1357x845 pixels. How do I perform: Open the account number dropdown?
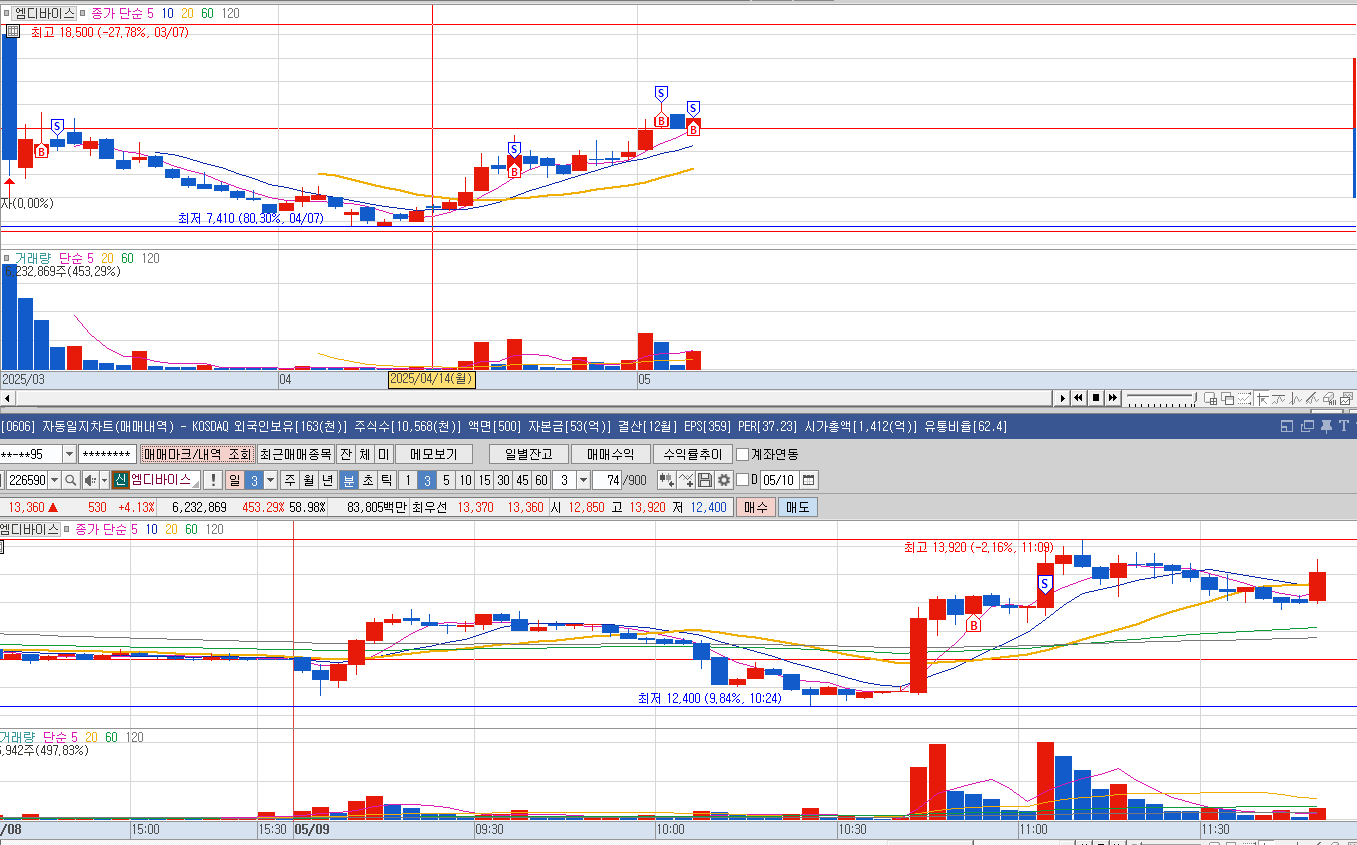coord(70,454)
